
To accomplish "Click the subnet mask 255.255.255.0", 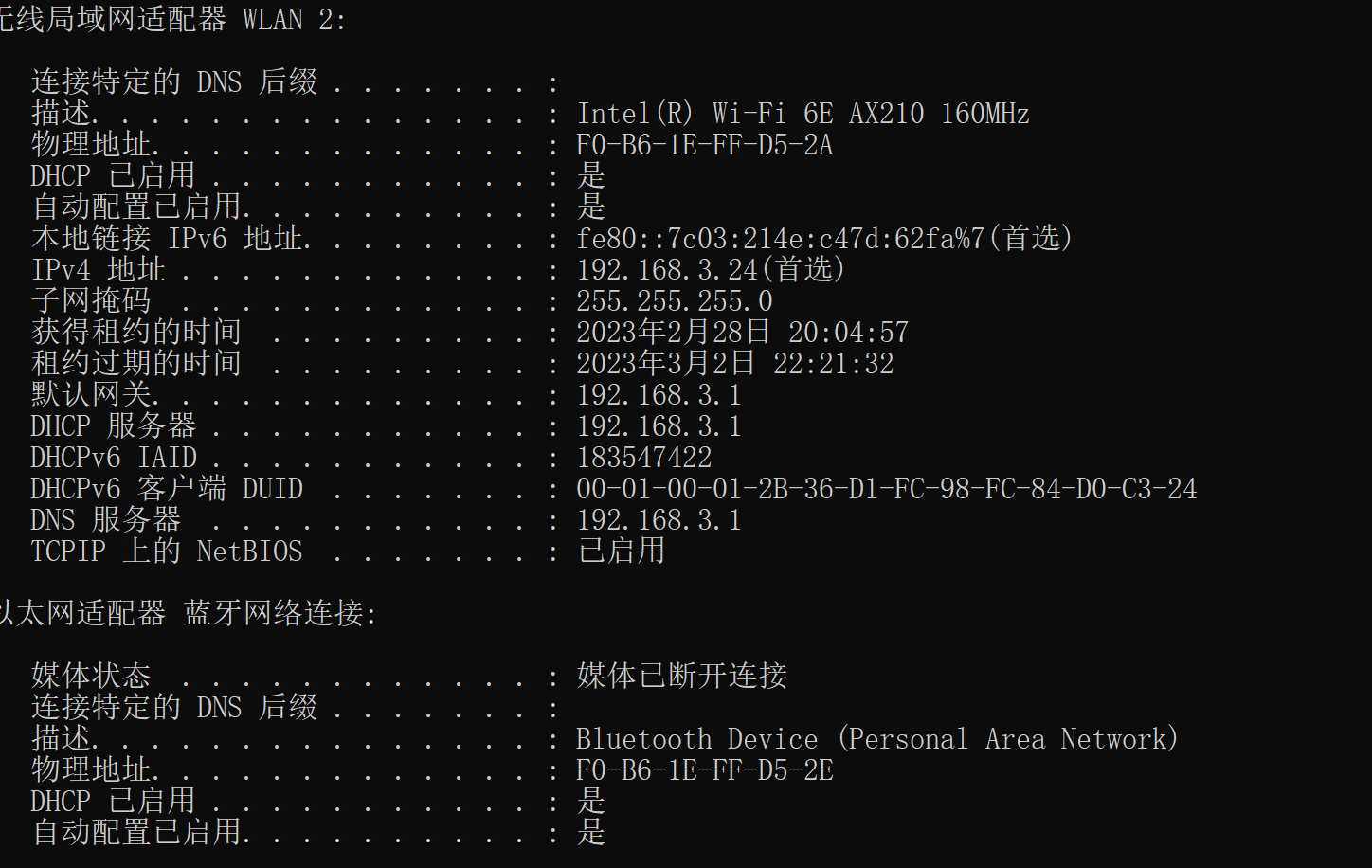I will pyautogui.click(x=674, y=301).
